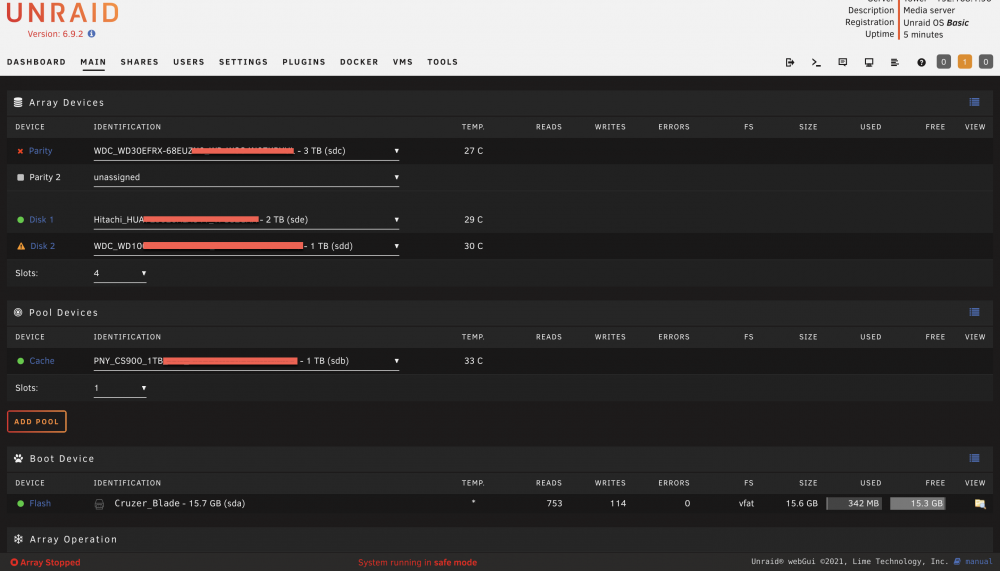Click the green status dot for Cache
Viewport: 1000px width, 571px height.
[20, 360]
